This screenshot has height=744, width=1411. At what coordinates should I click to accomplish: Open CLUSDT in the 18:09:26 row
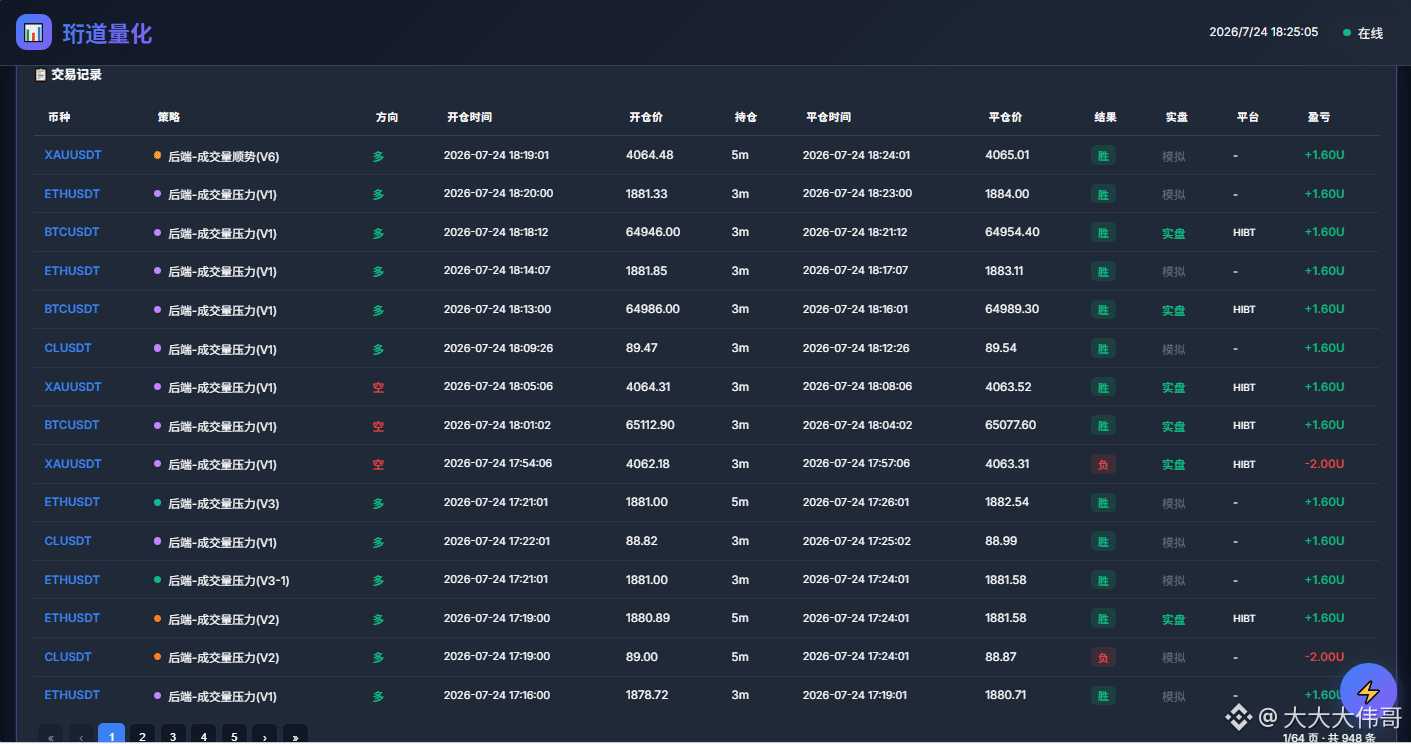(68, 348)
